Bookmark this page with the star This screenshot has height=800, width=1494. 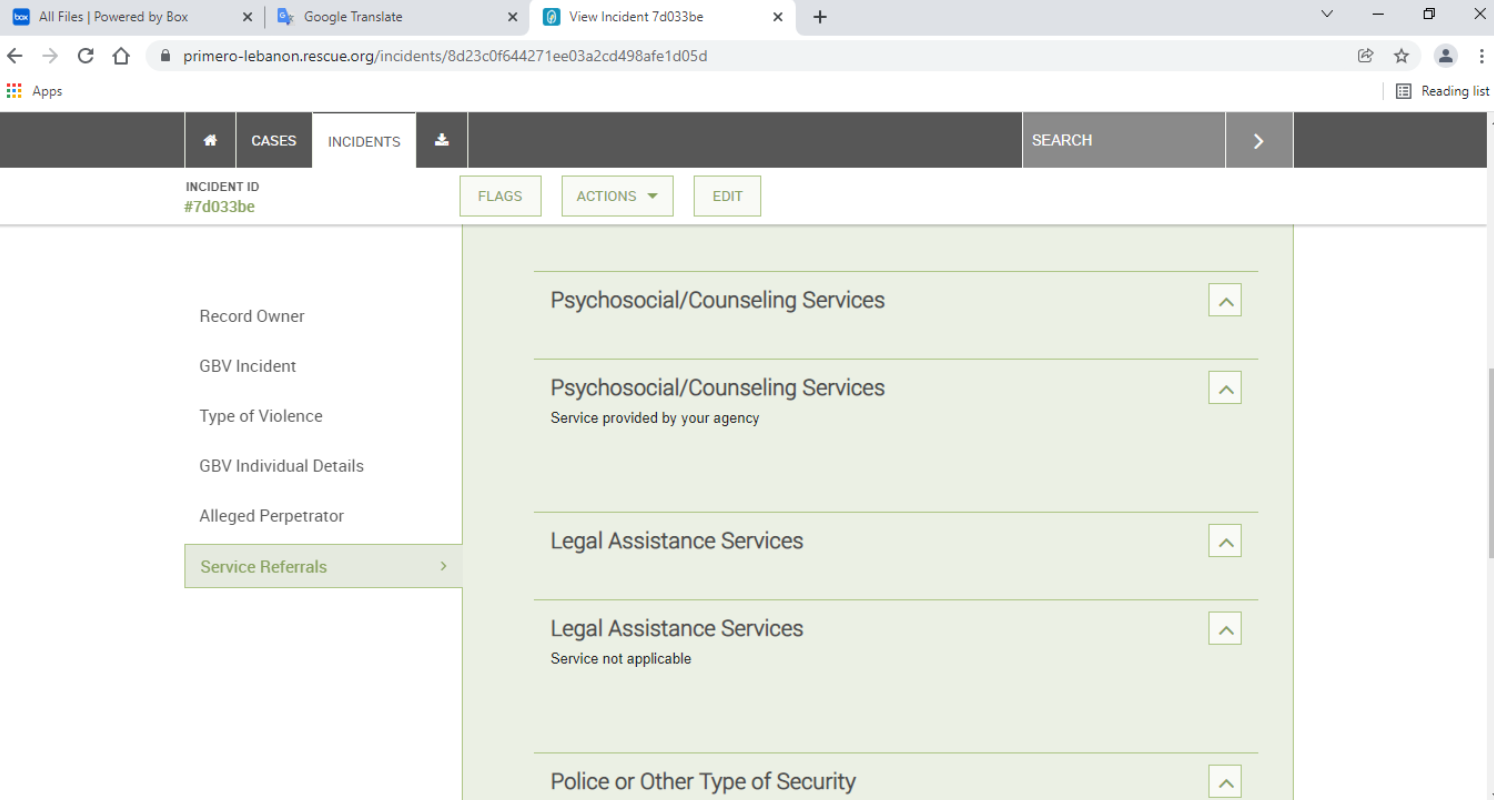(x=1401, y=56)
